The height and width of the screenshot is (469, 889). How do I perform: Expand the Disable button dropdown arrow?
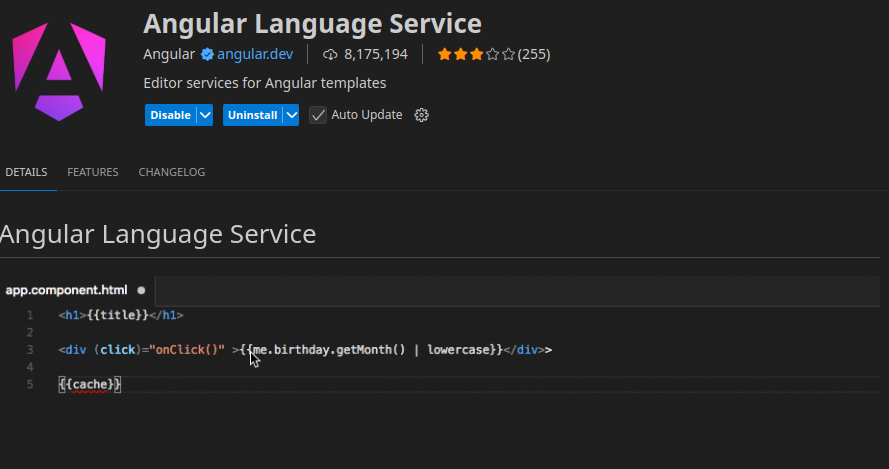click(205, 115)
